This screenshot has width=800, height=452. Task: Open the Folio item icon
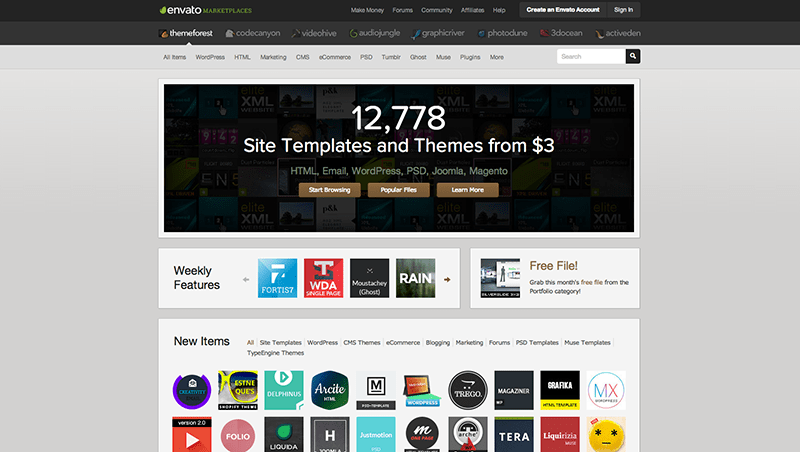(238, 435)
